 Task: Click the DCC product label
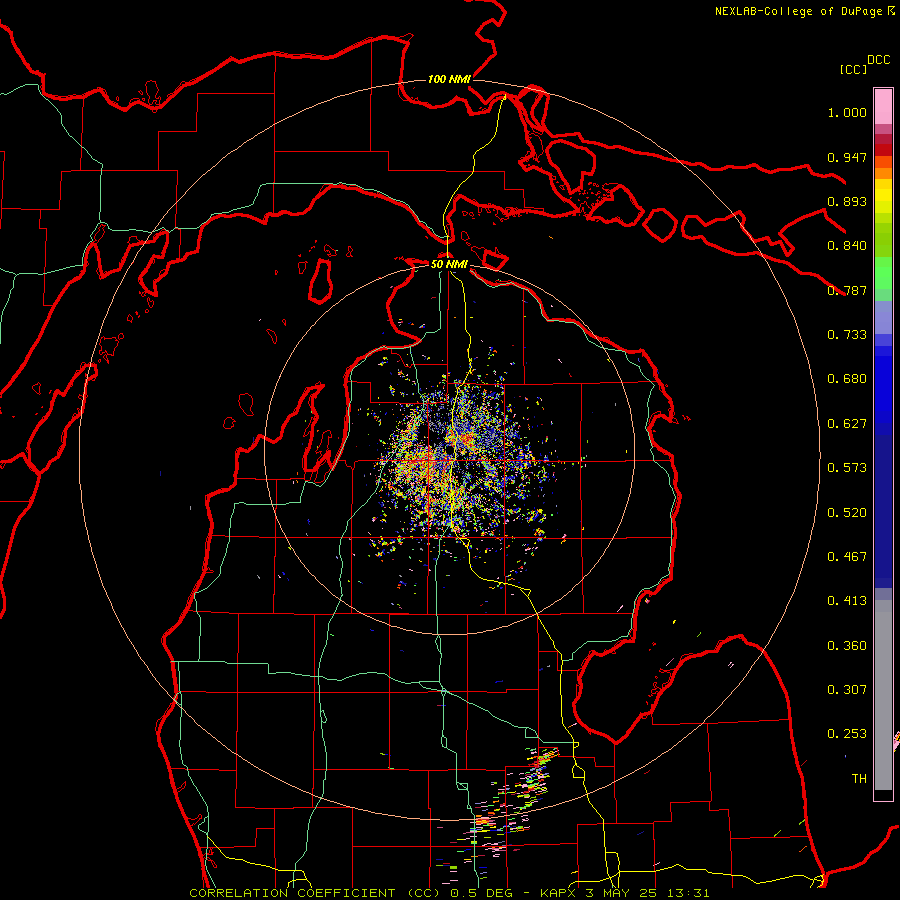(x=879, y=60)
